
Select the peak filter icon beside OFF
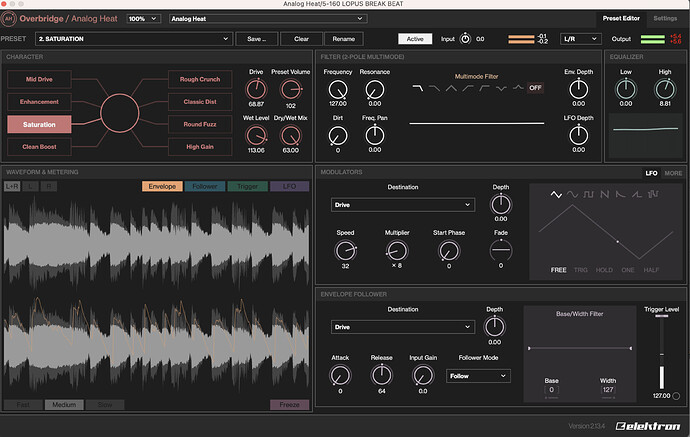tap(518, 88)
